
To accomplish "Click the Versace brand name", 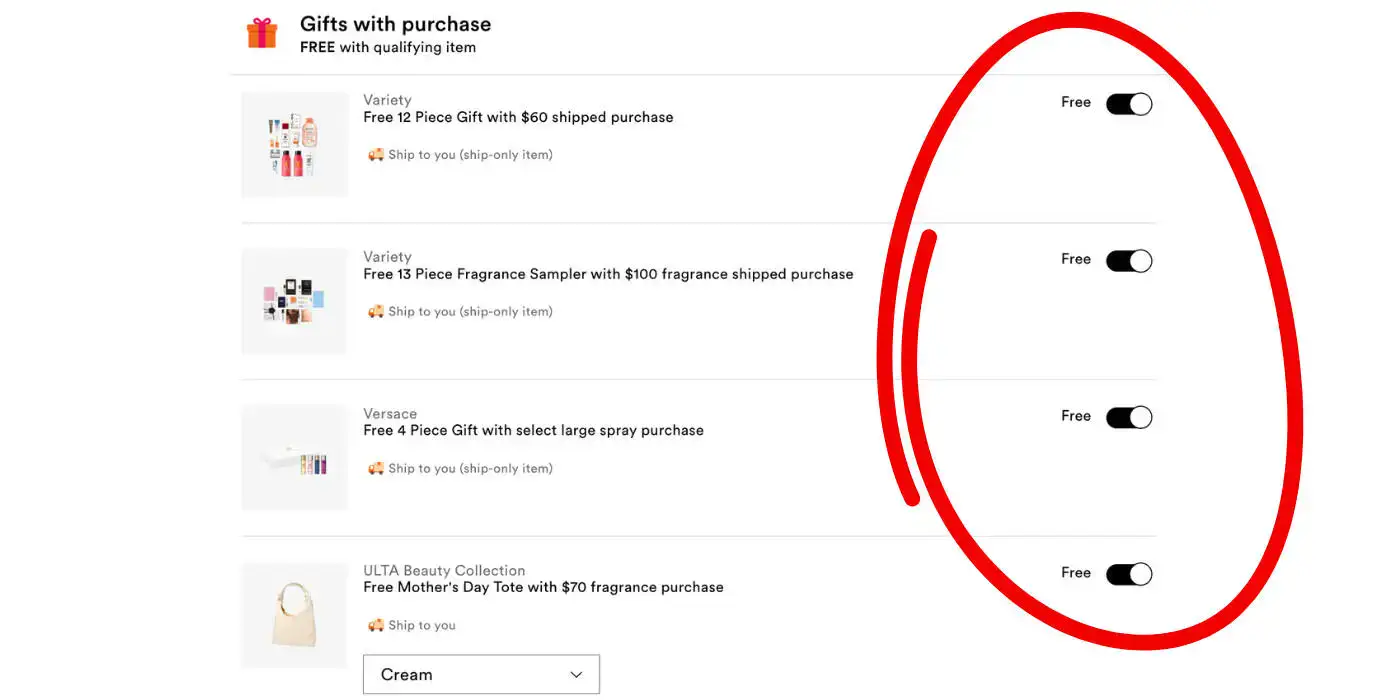I will click(x=390, y=414).
